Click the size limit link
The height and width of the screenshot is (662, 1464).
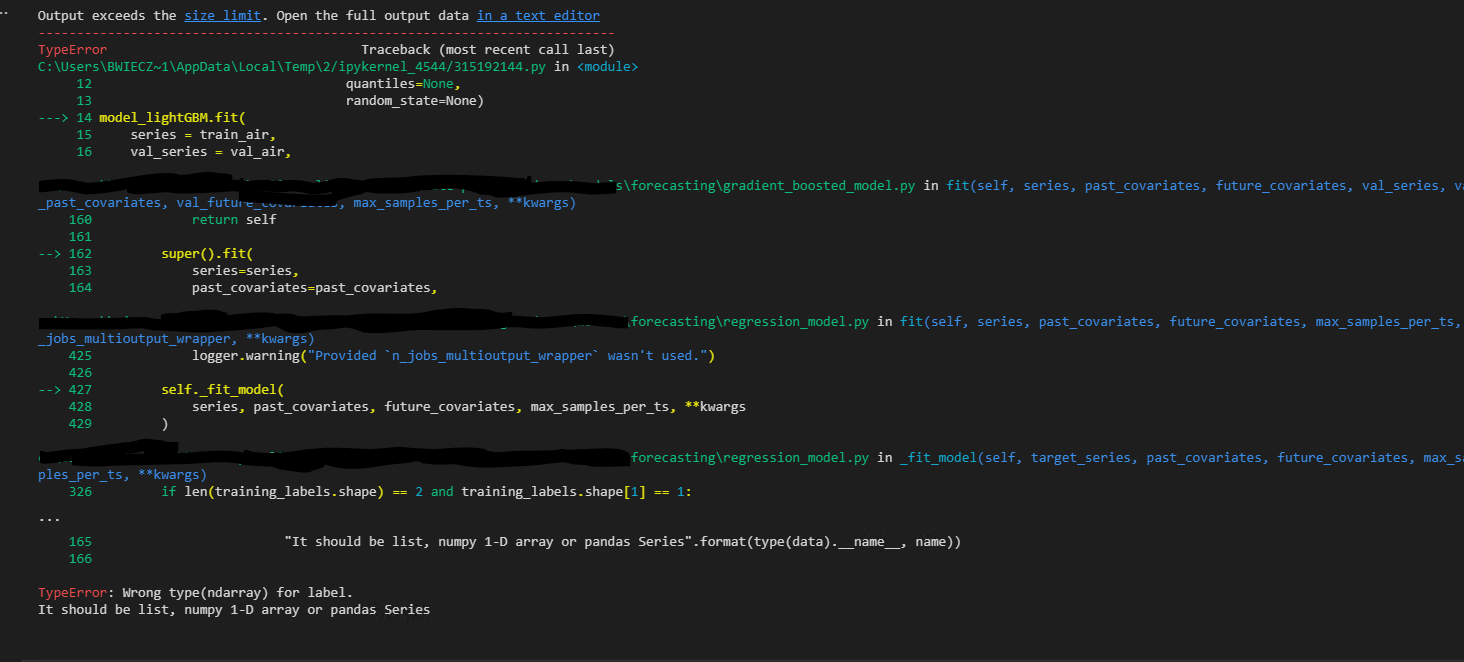pos(222,15)
